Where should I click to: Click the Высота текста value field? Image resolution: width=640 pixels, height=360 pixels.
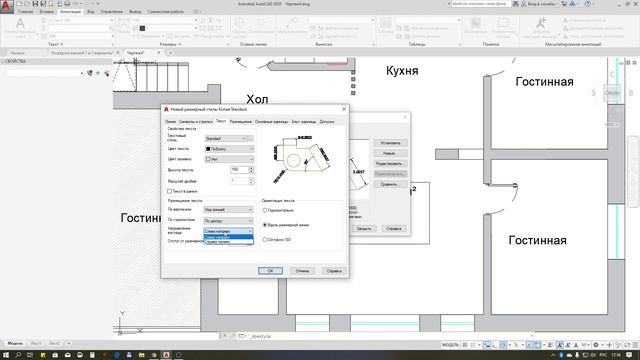coord(239,169)
